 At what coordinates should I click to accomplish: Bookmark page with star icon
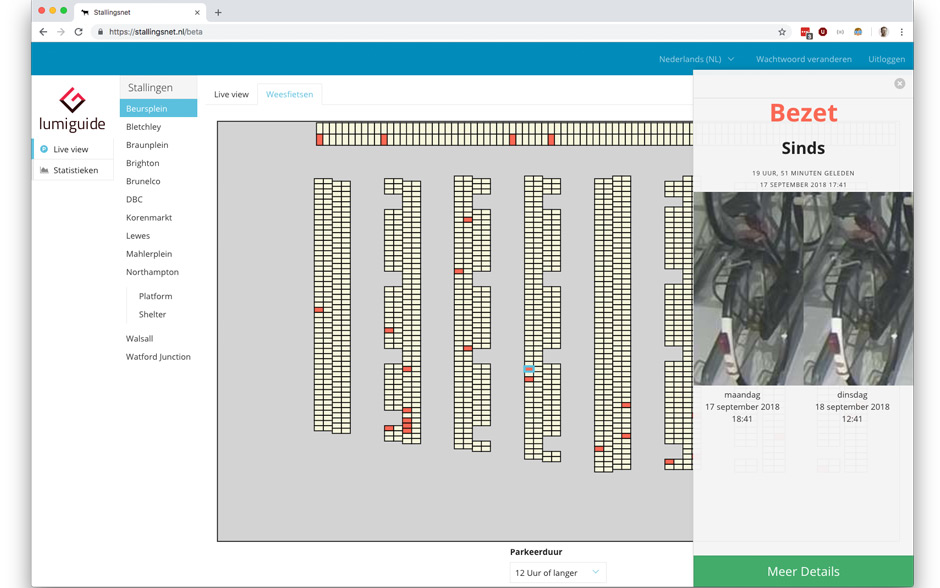click(782, 32)
